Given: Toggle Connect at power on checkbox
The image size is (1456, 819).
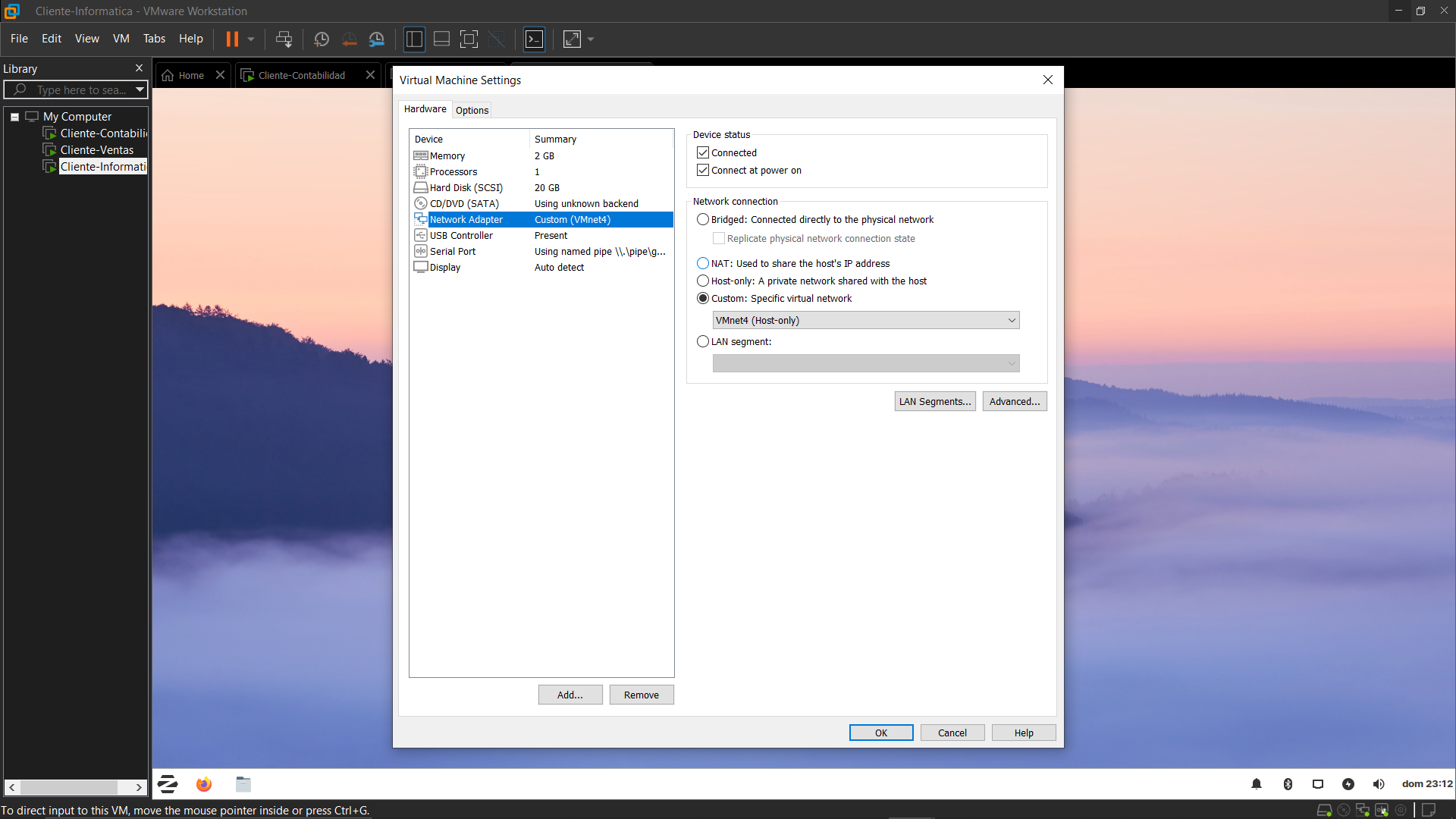Looking at the screenshot, I should click(x=703, y=171).
